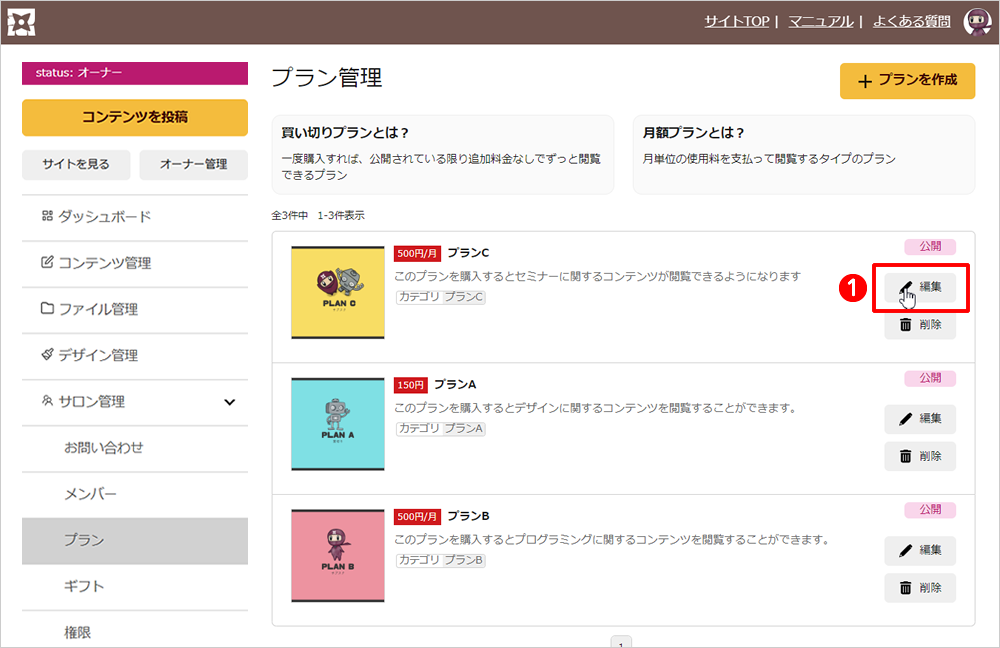The height and width of the screenshot is (648, 1000).
Task: Click the pencil edit icon for プランB
Action: pos(906,550)
